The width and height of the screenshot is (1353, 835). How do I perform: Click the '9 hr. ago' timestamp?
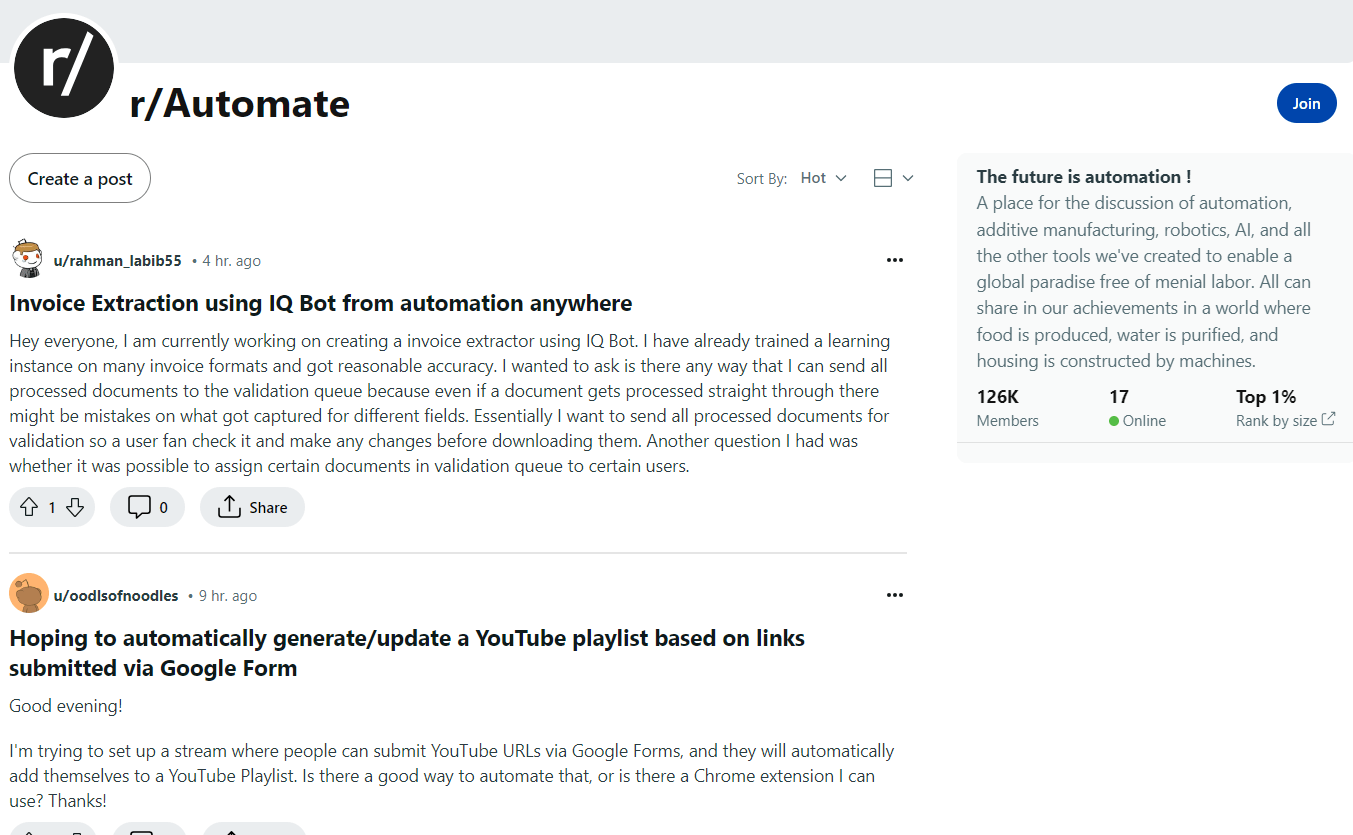228,595
